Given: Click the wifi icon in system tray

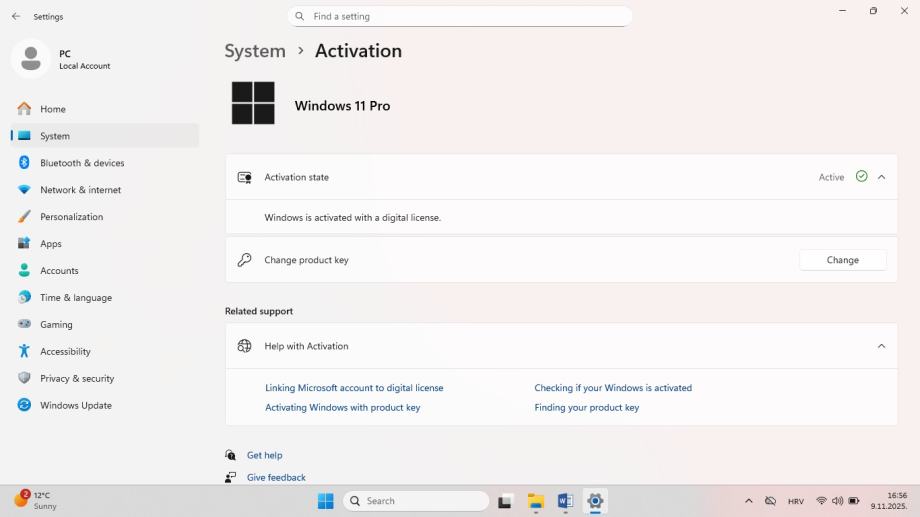Looking at the screenshot, I should click(821, 501).
